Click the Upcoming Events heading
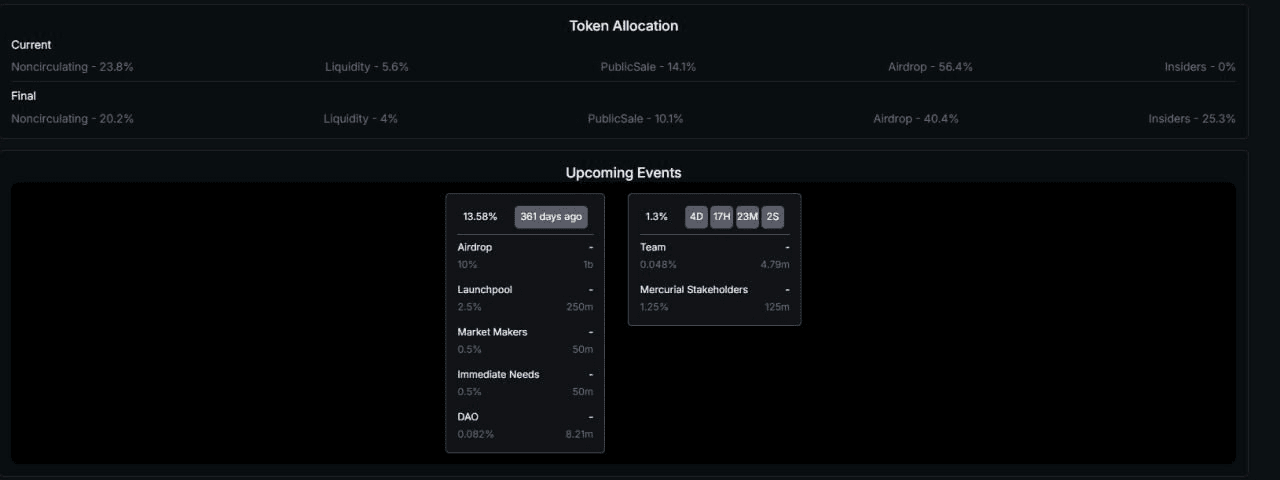Viewport: 1280px width, 480px height. (624, 172)
